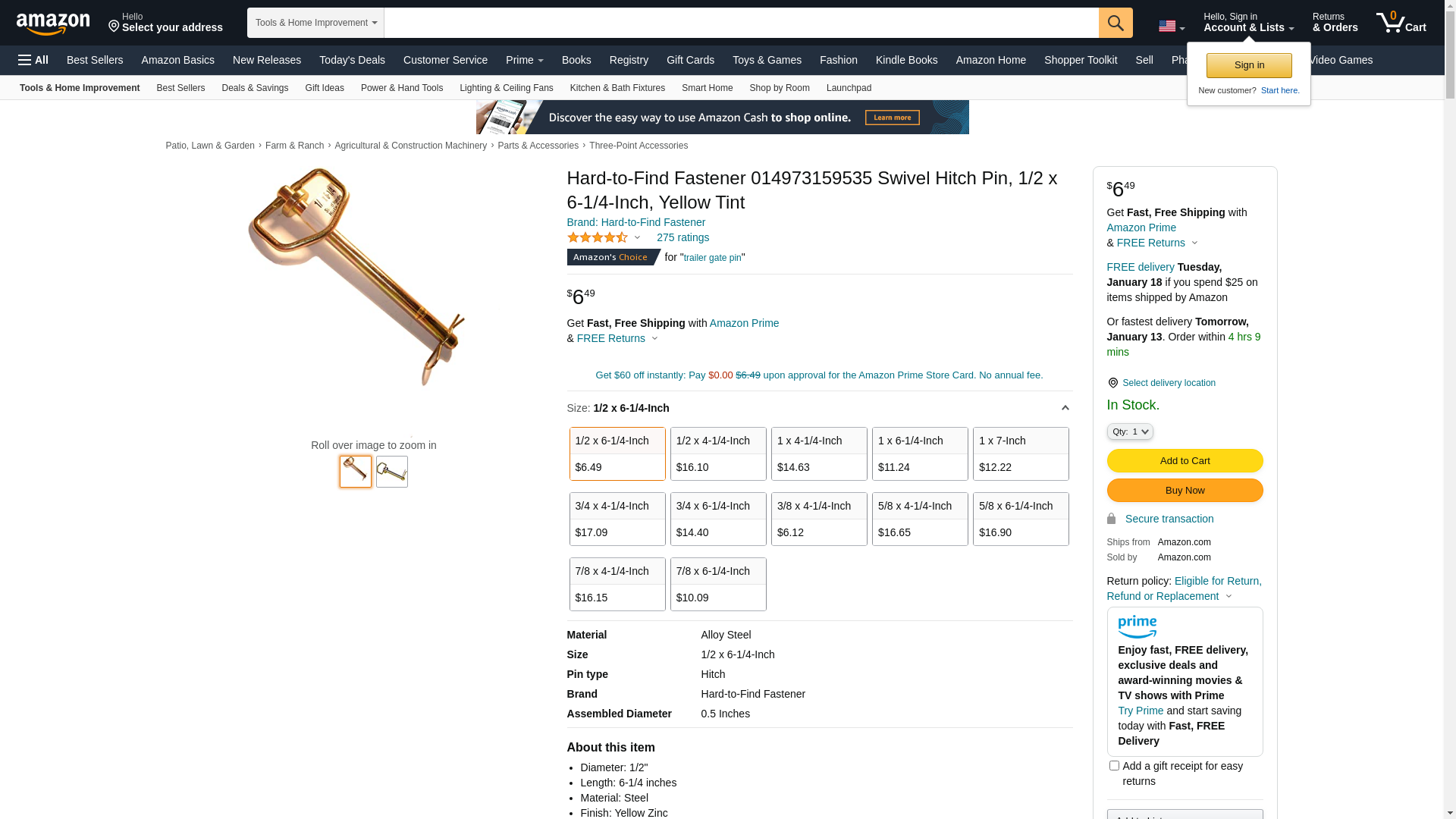This screenshot has width=1456, height=819.
Task: Click the Amazon's Choice badge
Action: [x=613, y=257]
